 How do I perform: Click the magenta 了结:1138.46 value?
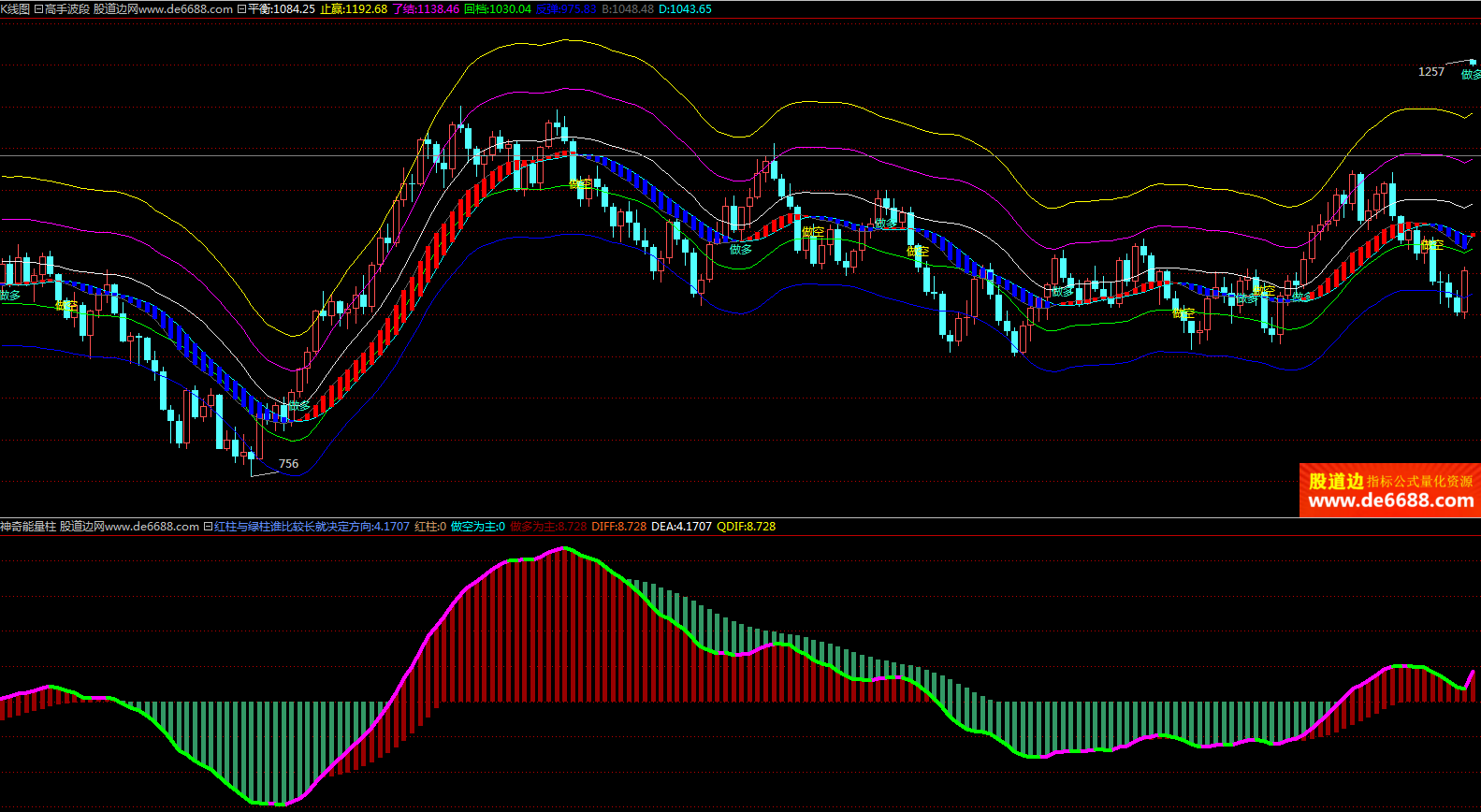click(x=426, y=9)
